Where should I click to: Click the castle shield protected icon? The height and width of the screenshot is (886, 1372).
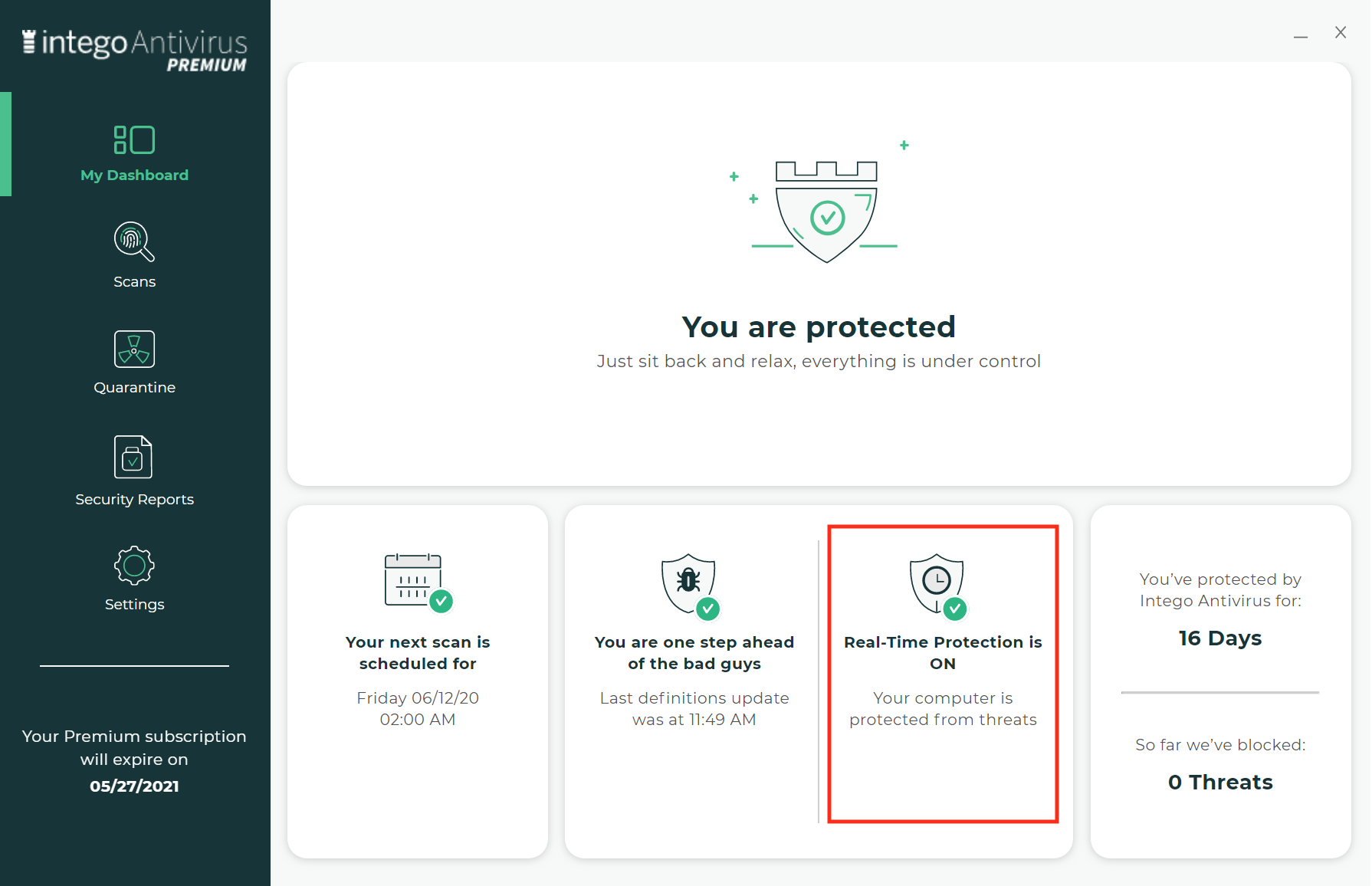point(825,211)
